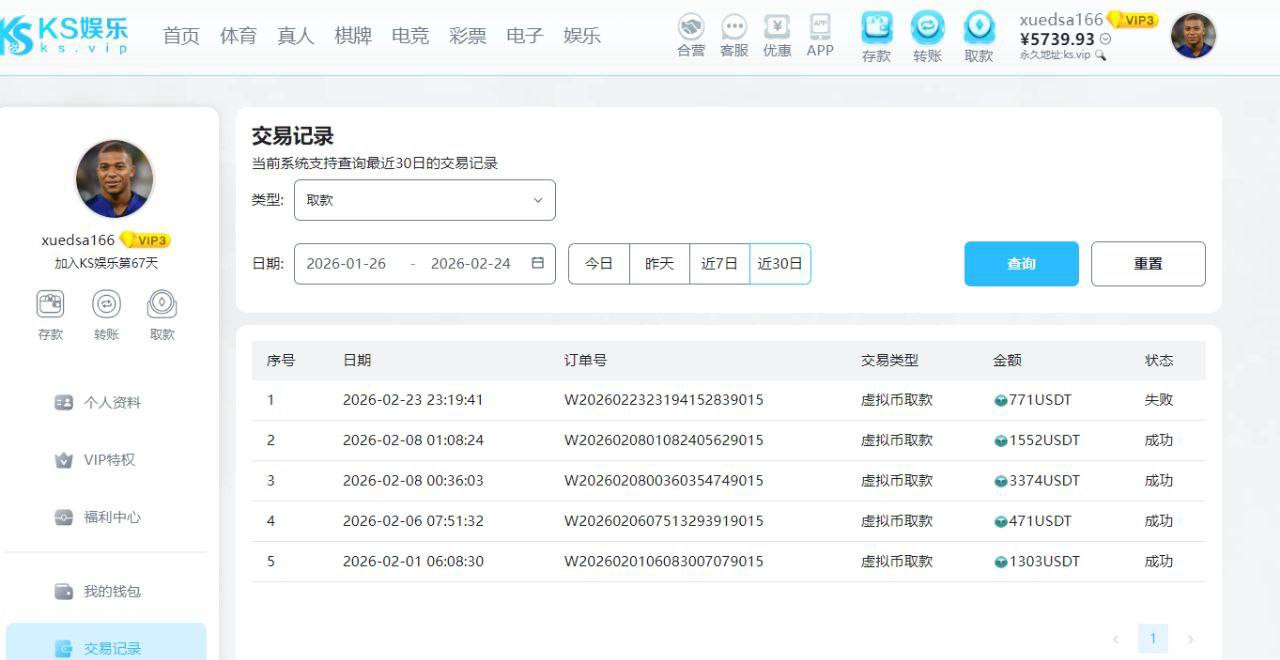Click the profile avatar in top right
Screen dimensions: 1280x660
pyautogui.click(x=1193, y=36)
